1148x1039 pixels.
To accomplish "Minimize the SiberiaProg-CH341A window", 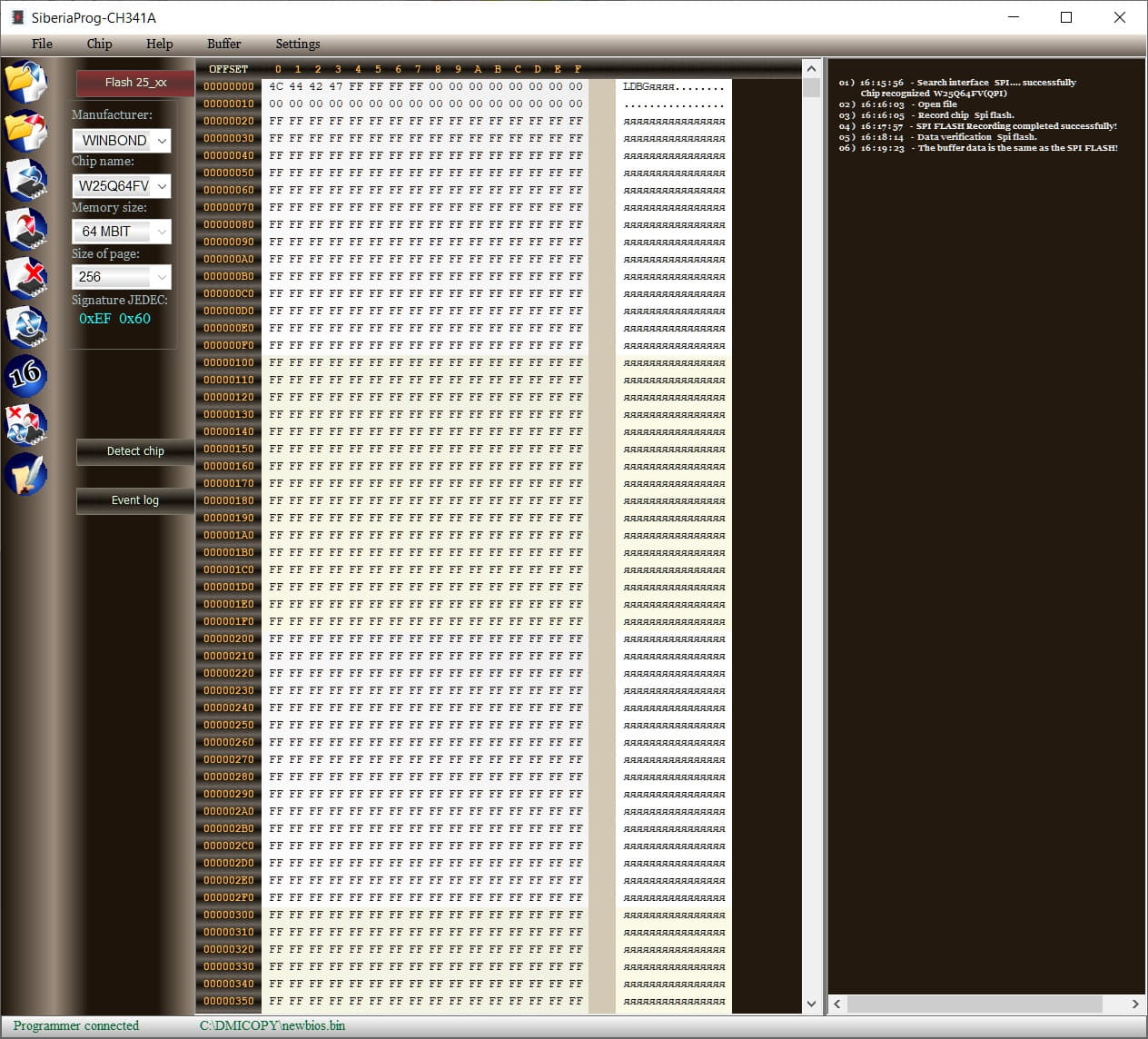I will pyautogui.click(x=1014, y=17).
